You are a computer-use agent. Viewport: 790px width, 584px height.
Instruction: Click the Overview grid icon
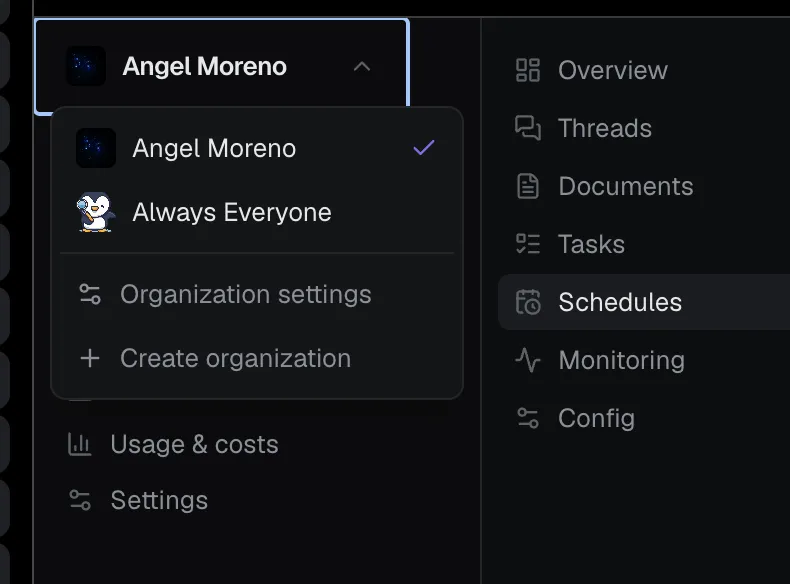click(x=528, y=70)
